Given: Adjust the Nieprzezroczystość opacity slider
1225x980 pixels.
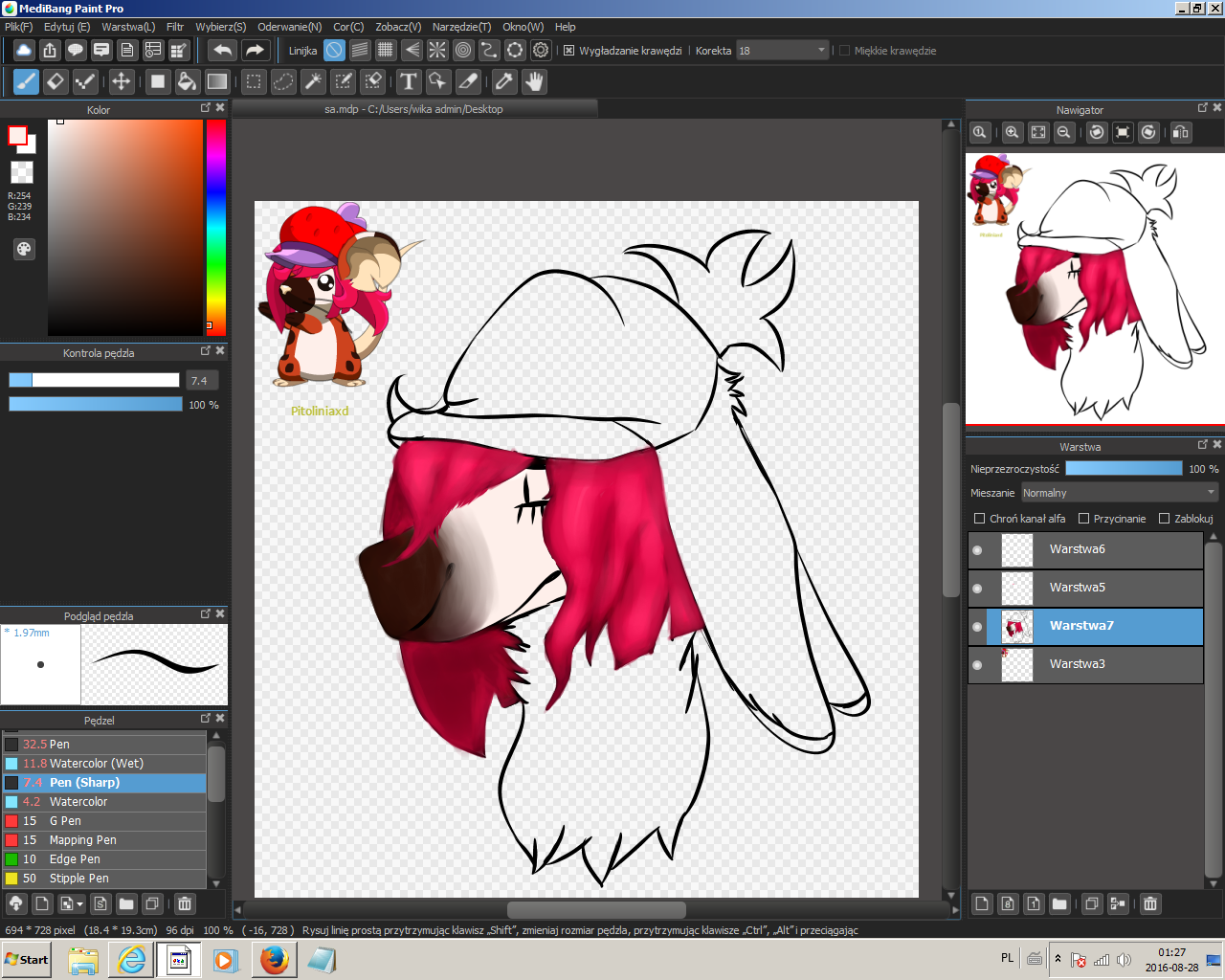Looking at the screenshot, I should click(1124, 468).
